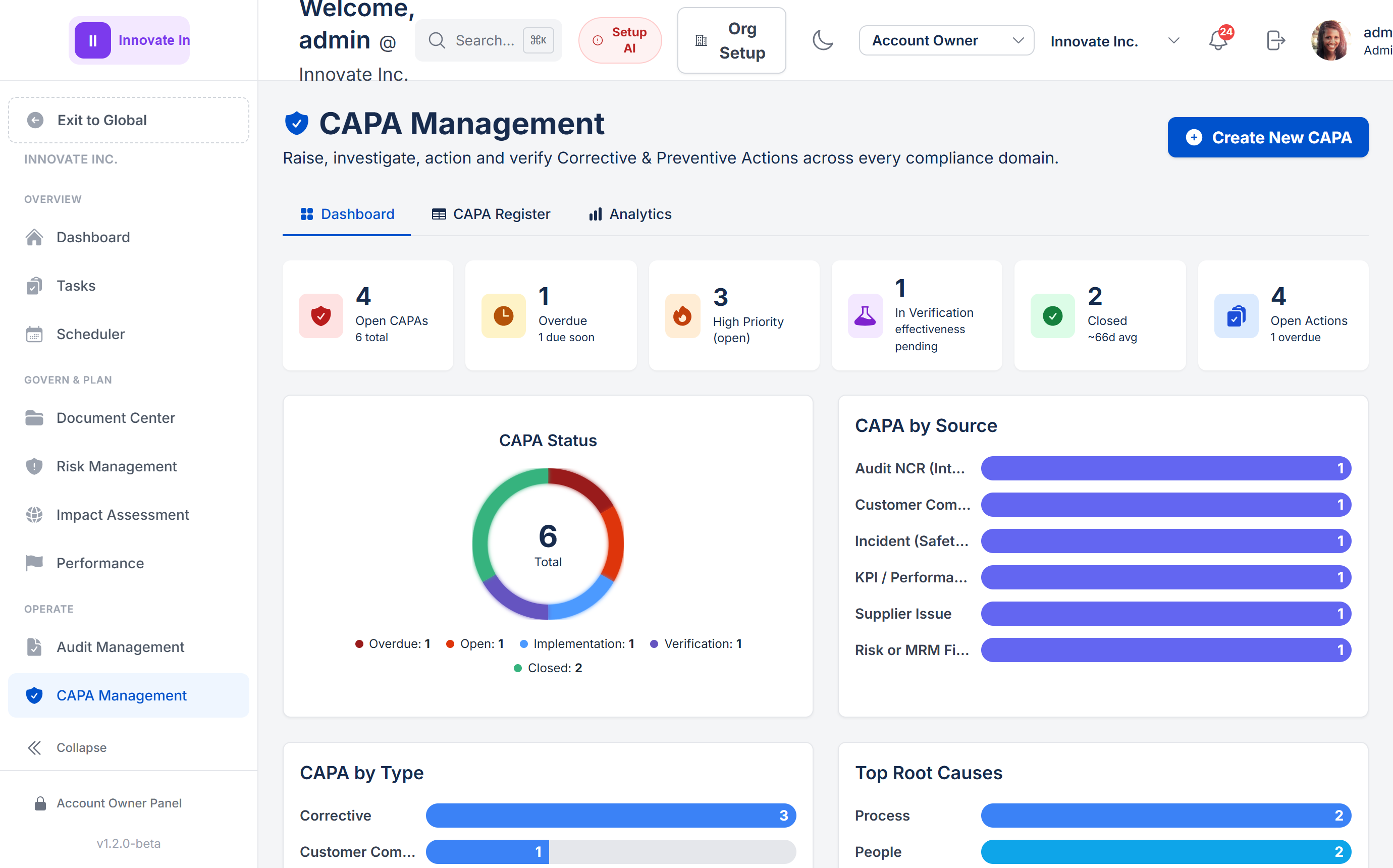Open Document Center from sidebar
The width and height of the screenshot is (1393, 868).
[x=129, y=418]
